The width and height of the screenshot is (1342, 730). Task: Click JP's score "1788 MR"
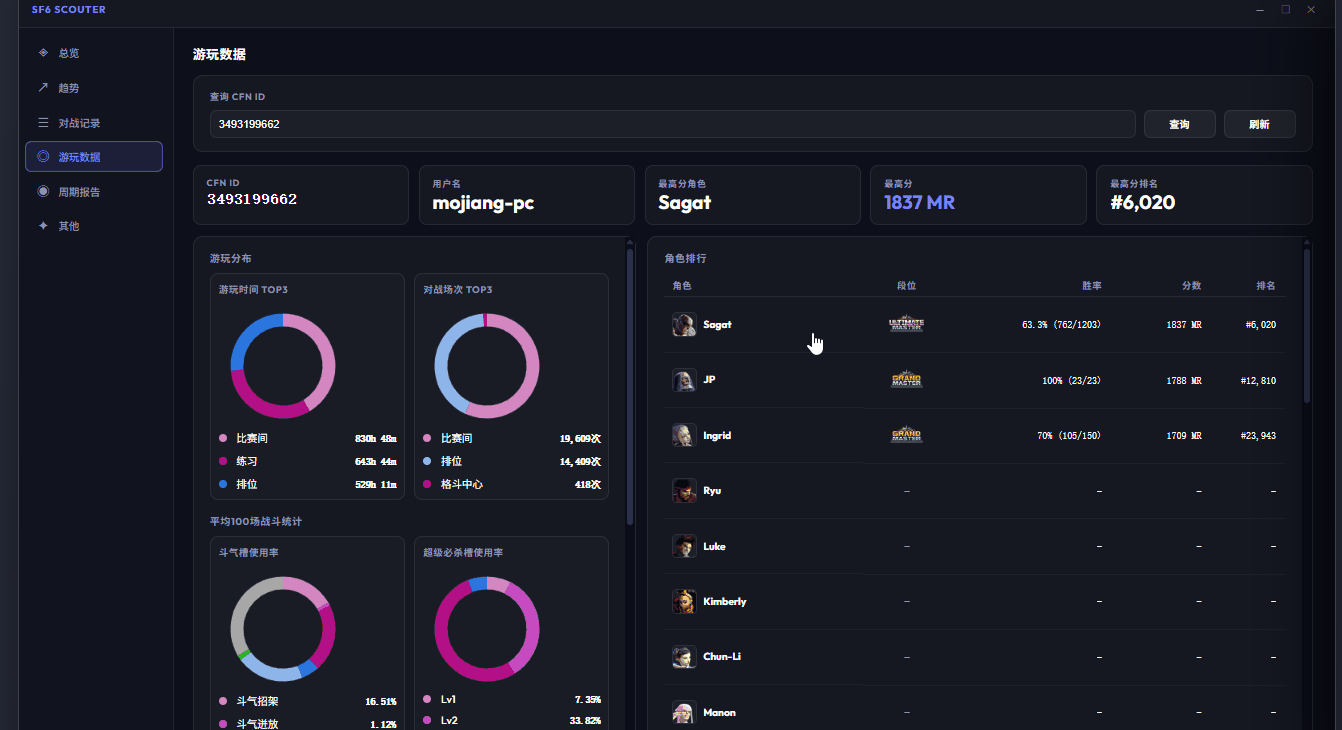(1184, 381)
